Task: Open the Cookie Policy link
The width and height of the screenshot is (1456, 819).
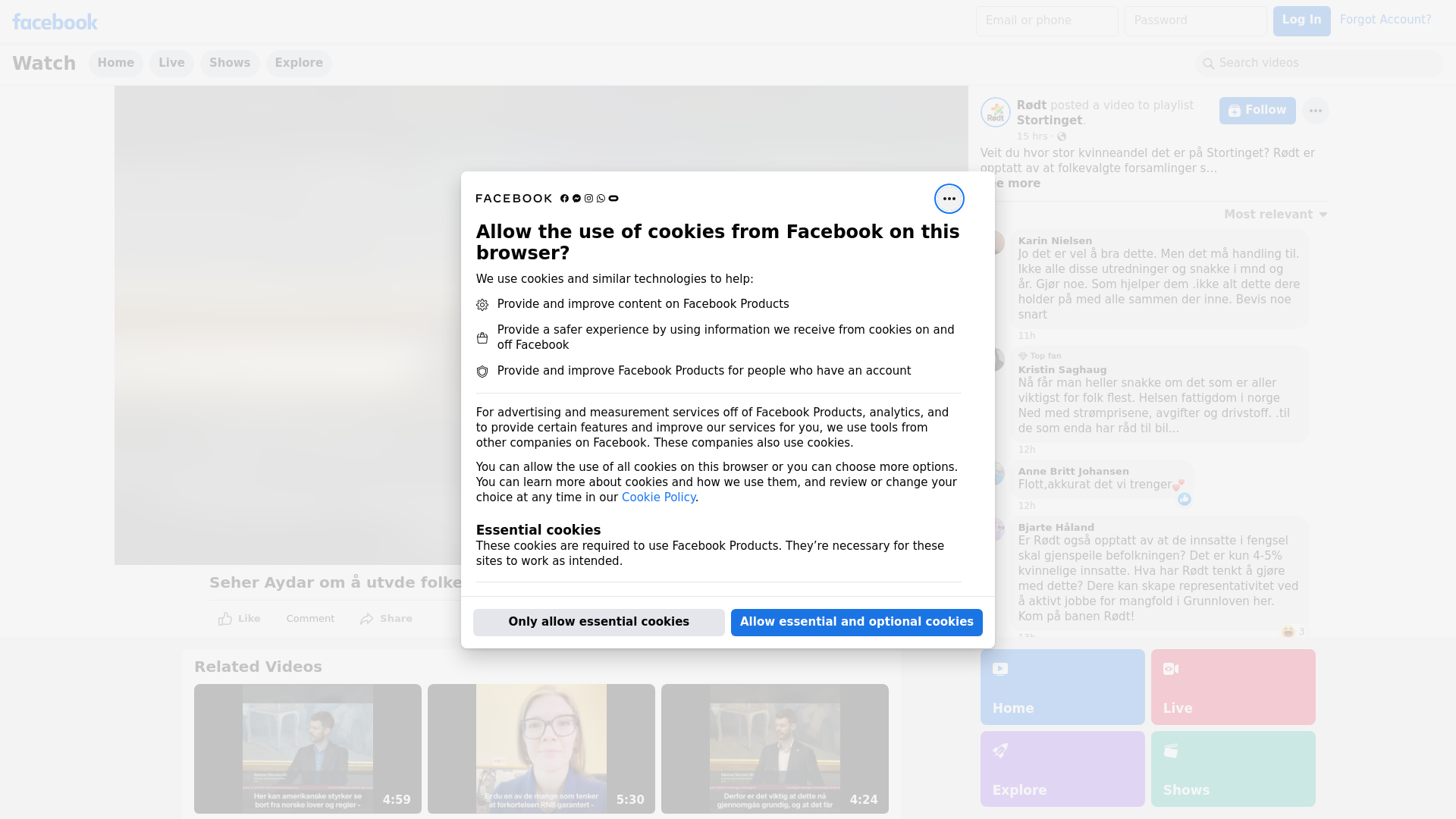Action: pyautogui.click(x=658, y=497)
